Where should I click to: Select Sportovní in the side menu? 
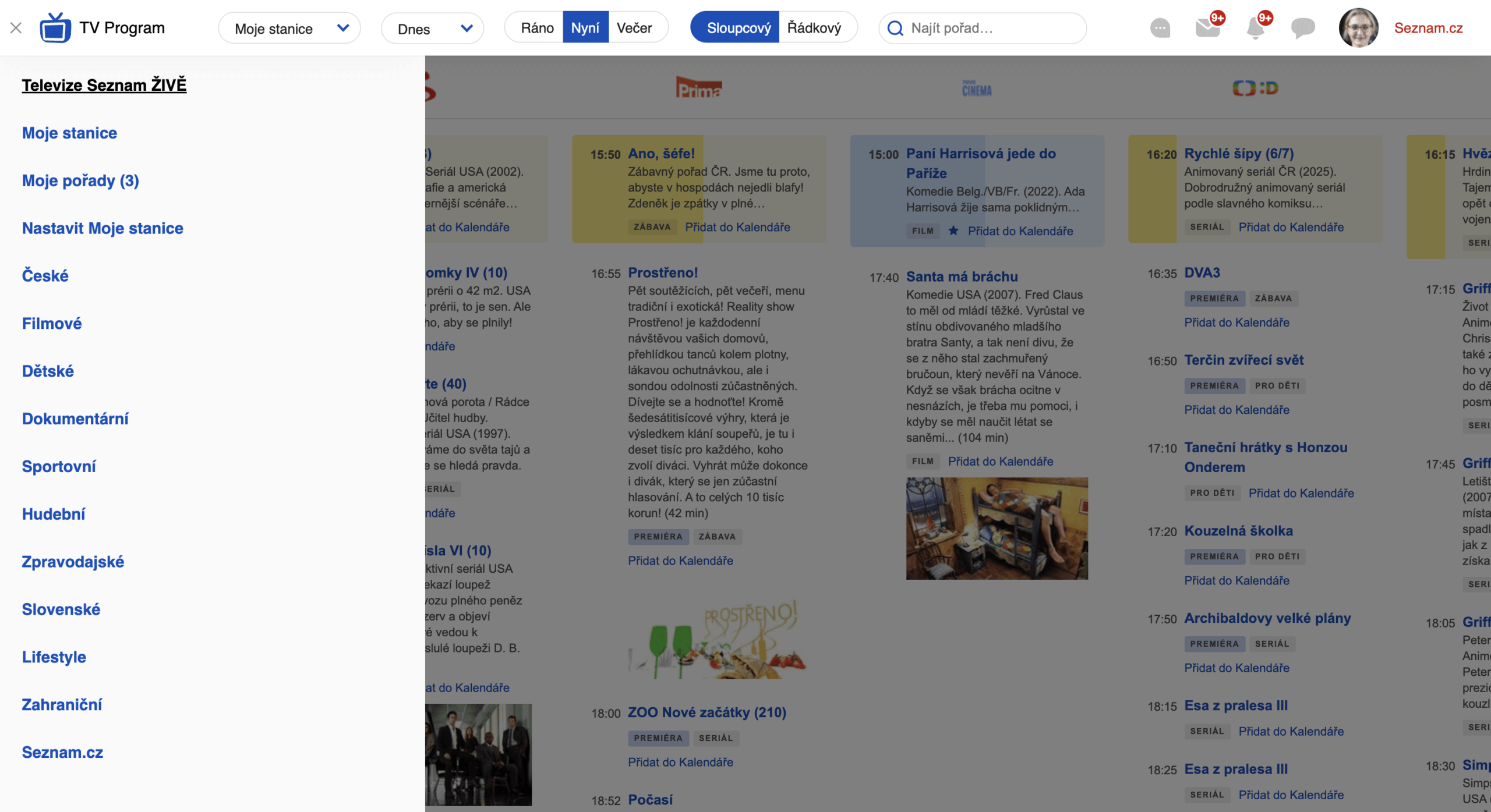point(59,467)
